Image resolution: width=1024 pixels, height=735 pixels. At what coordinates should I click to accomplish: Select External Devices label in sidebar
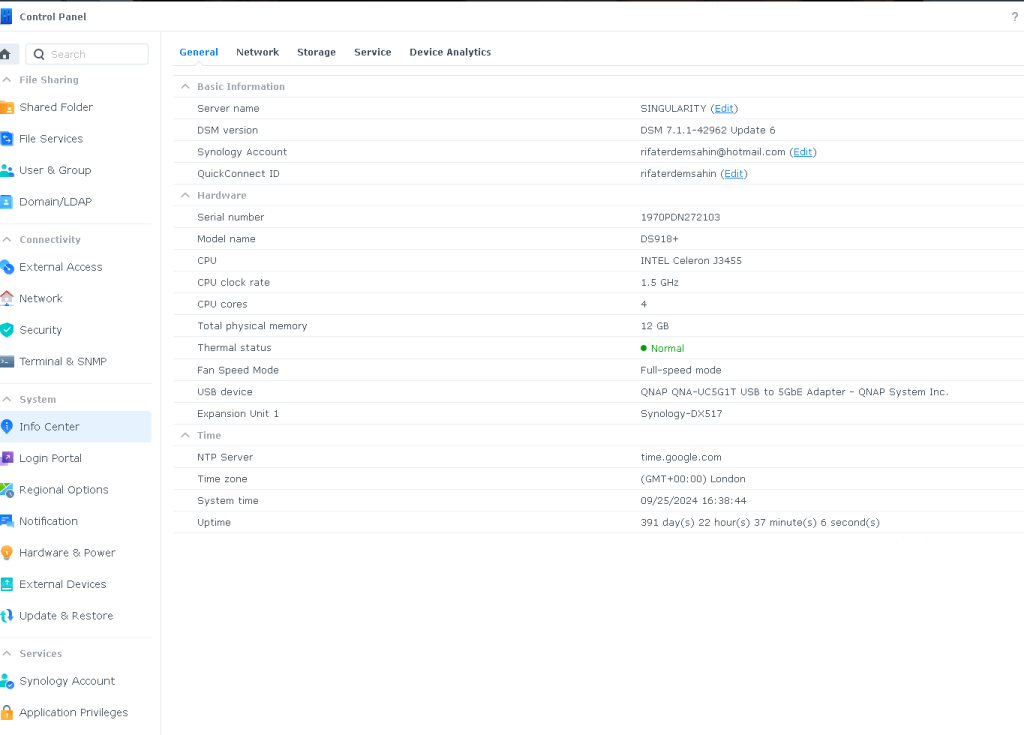point(63,584)
